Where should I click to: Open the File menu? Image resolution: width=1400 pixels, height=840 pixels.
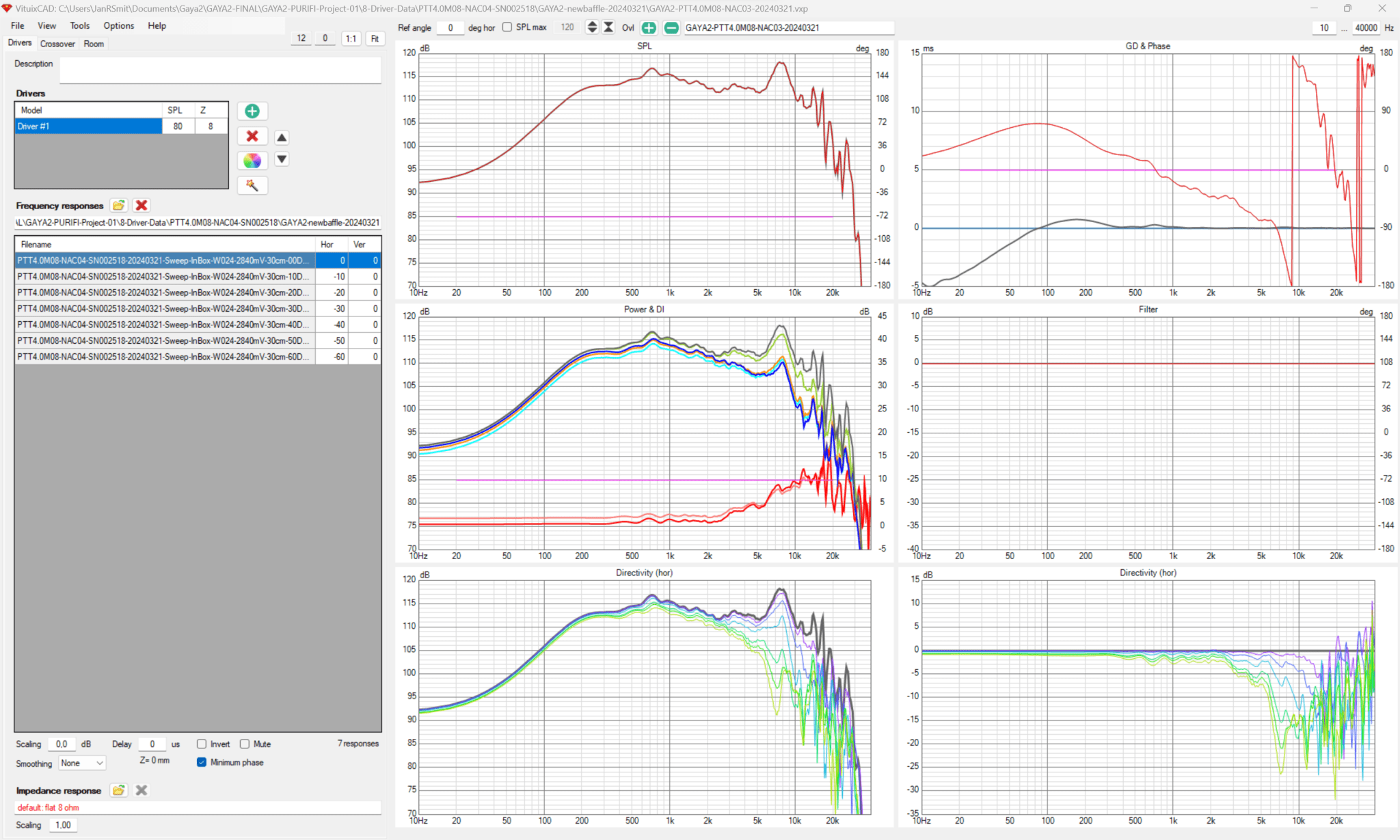(x=18, y=25)
